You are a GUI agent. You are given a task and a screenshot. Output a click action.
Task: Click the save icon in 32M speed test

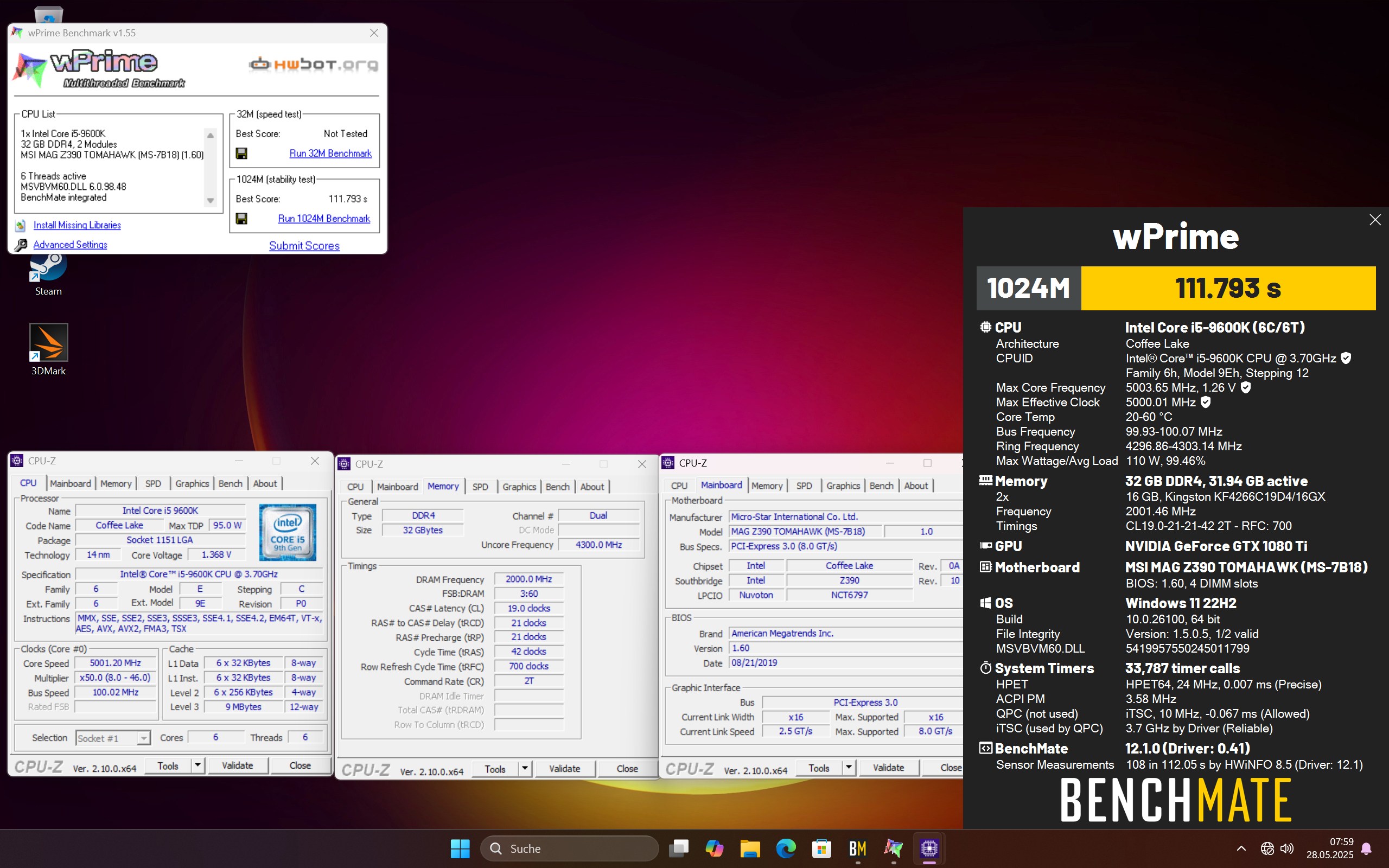(241, 154)
